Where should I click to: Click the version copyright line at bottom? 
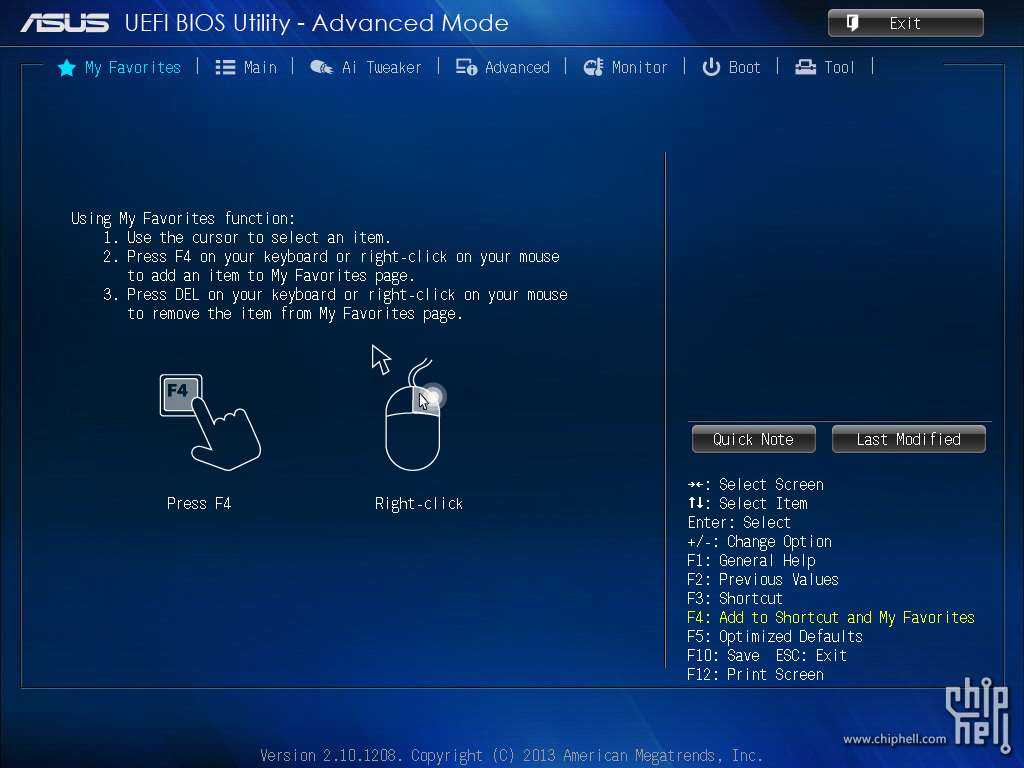coord(511,756)
